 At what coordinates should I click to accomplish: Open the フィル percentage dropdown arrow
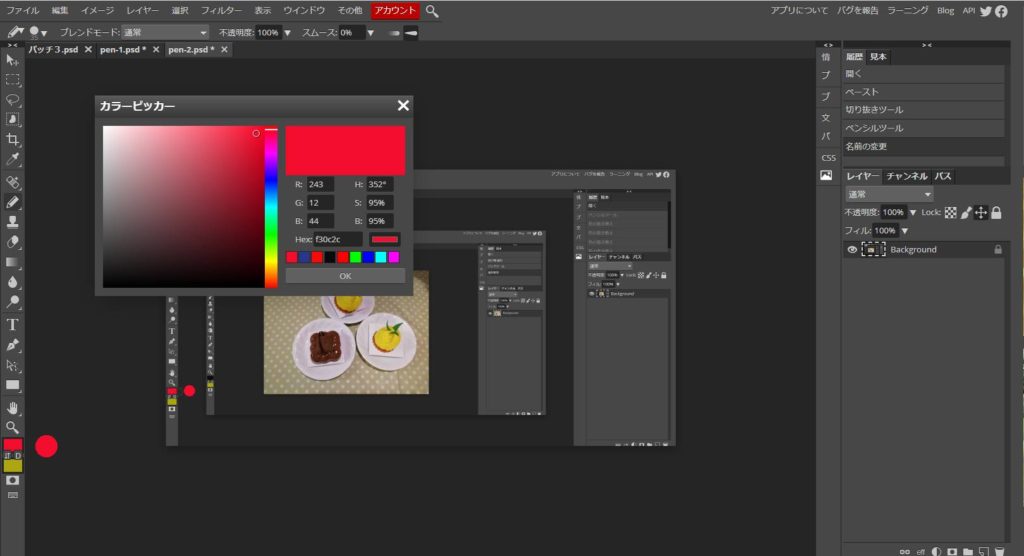click(905, 231)
